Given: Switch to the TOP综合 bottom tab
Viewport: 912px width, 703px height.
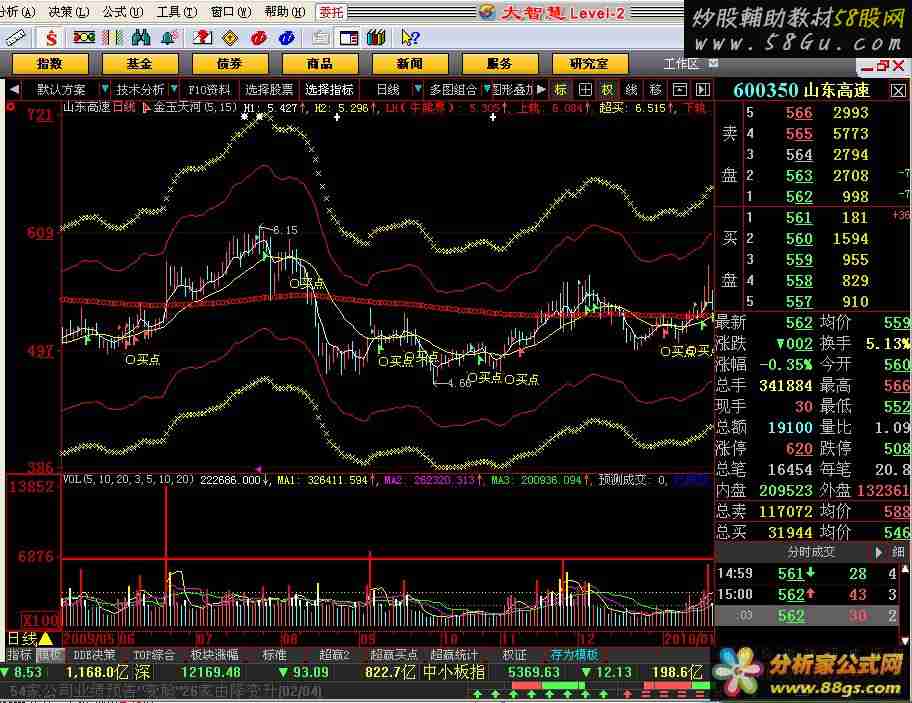Looking at the screenshot, I should coord(154,655).
